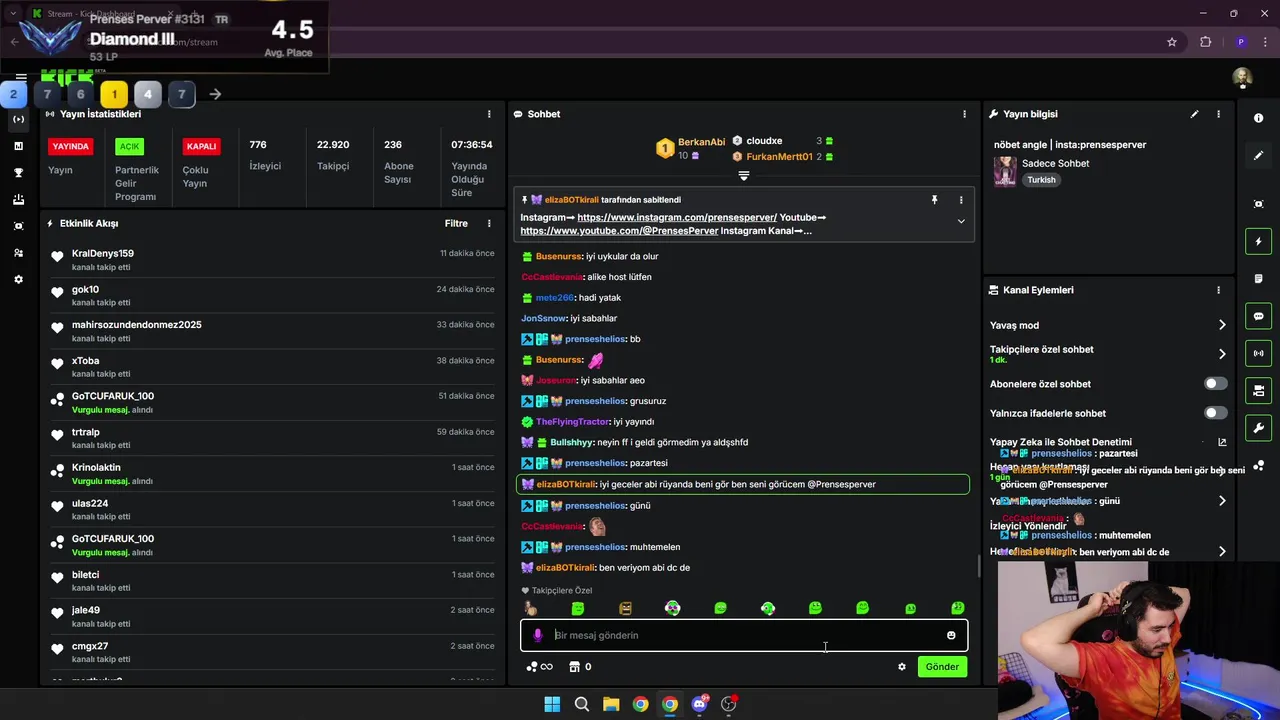The height and width of the screenshot is (720, 1280).
Task: Toggle the channel actions widget icon
Action: 1258,390
